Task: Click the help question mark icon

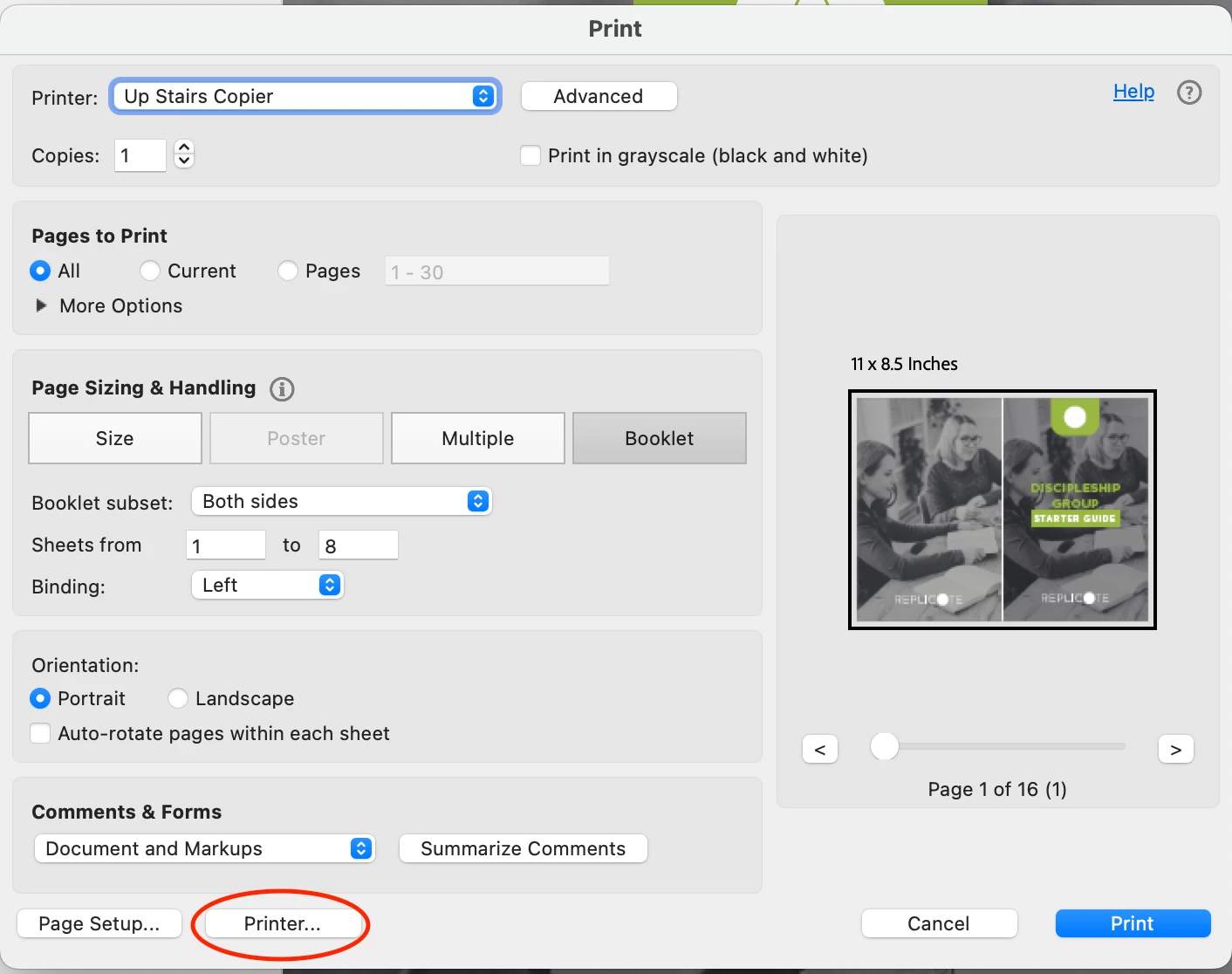Action: click(1189, 93)
